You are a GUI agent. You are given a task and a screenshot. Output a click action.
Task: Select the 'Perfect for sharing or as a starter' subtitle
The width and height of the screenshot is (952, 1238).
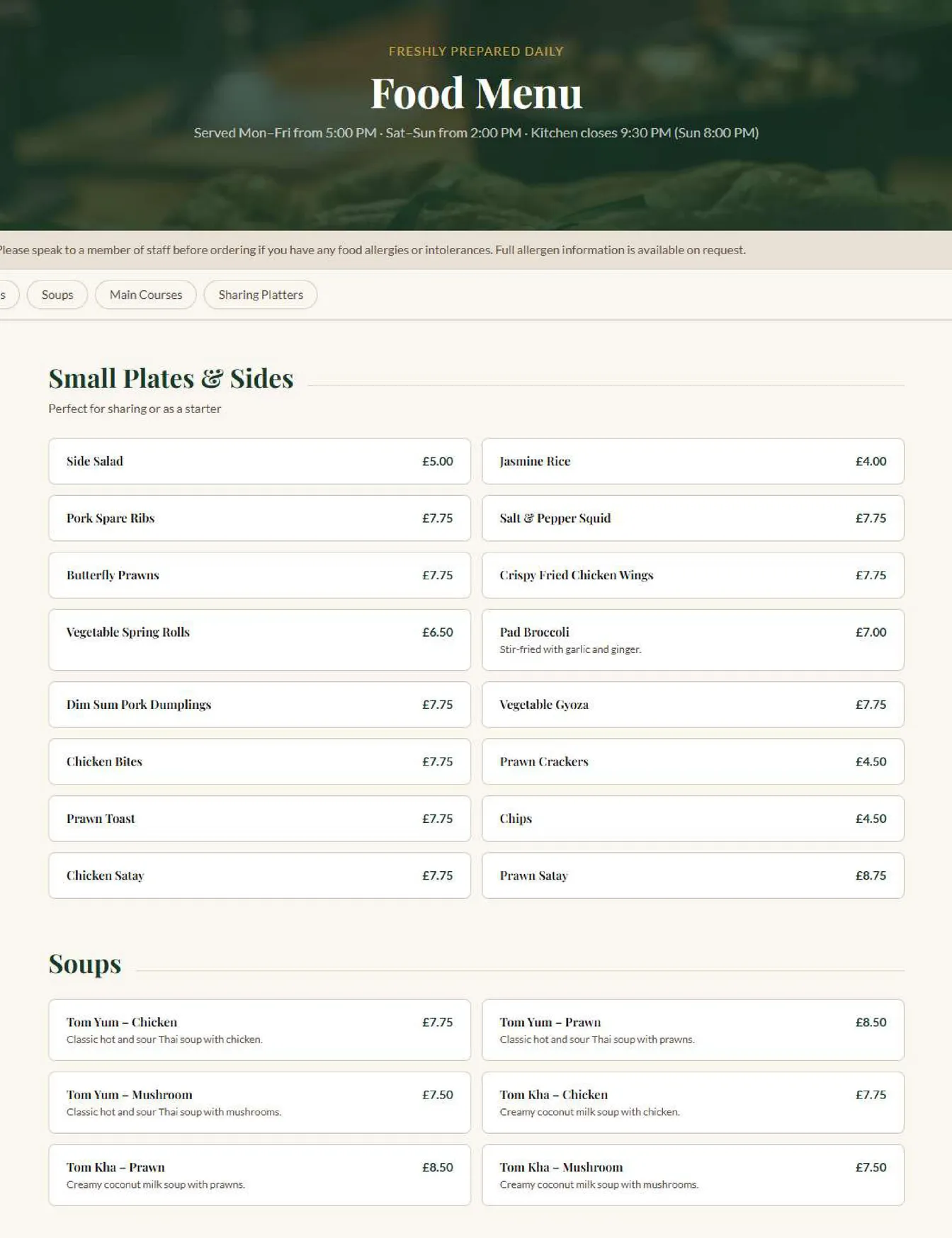pos(135,409)
